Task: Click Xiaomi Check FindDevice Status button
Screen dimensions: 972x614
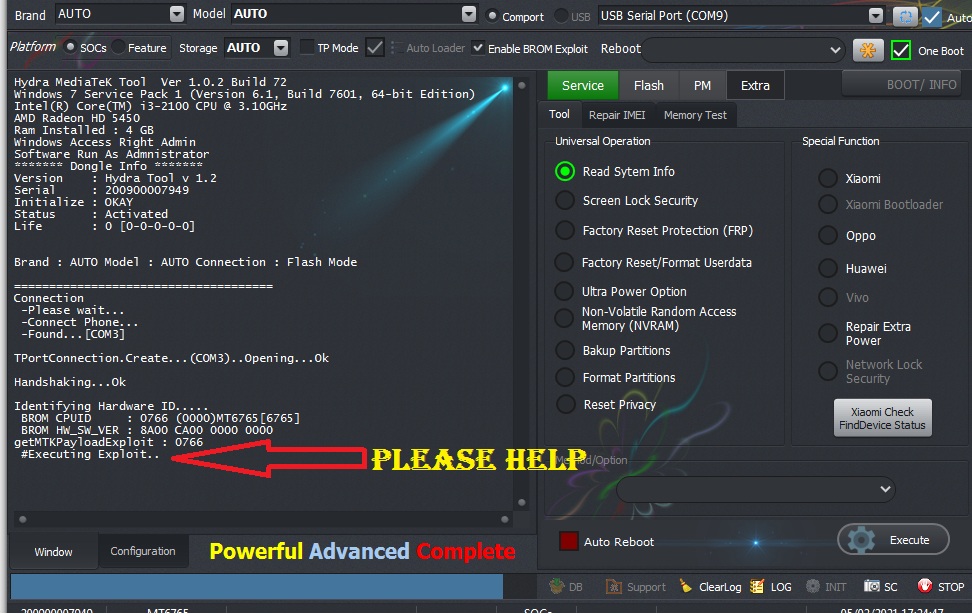Action: pyautogui.click(x=882, y=418)
